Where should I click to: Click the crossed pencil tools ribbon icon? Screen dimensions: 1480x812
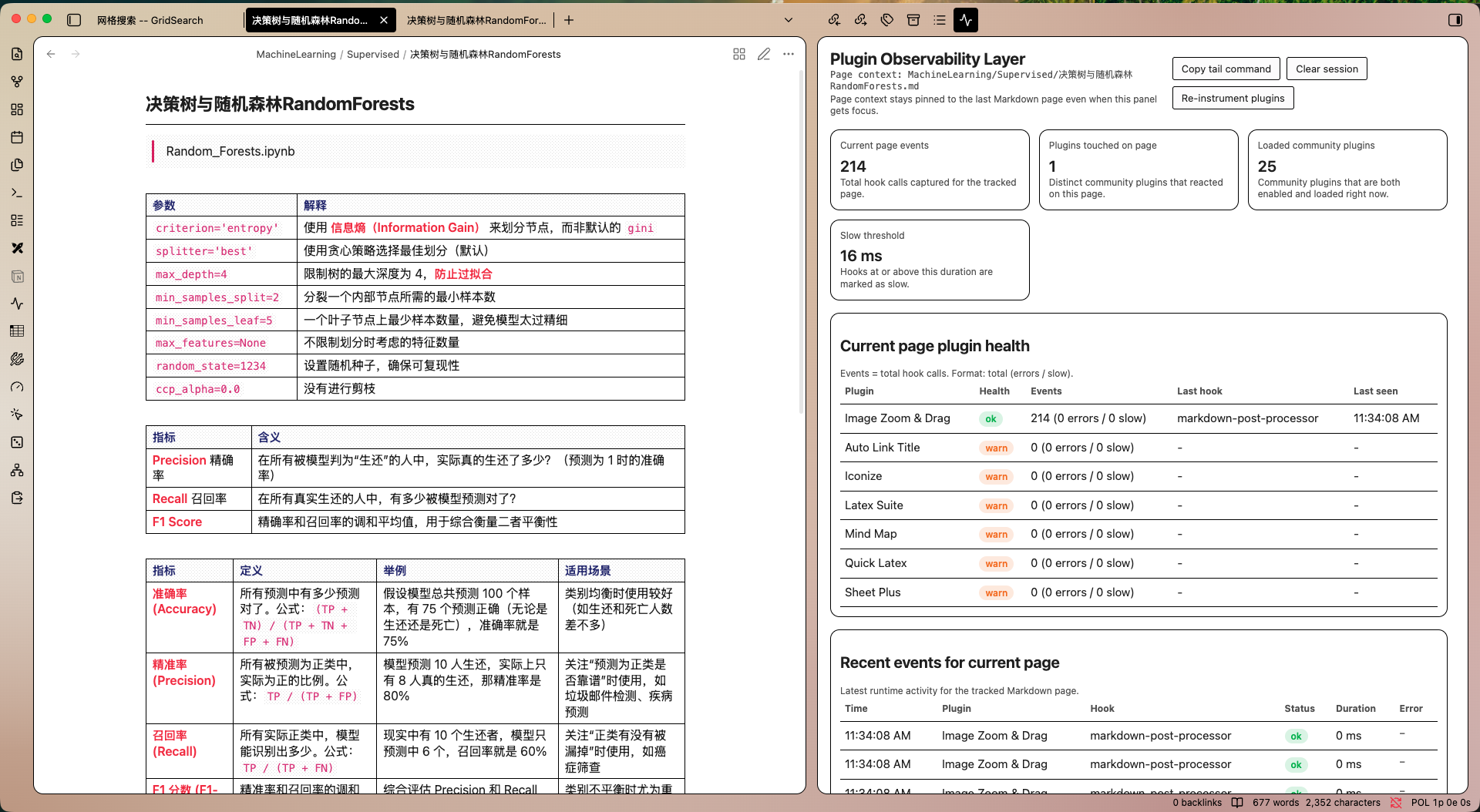tap(17, 248)
